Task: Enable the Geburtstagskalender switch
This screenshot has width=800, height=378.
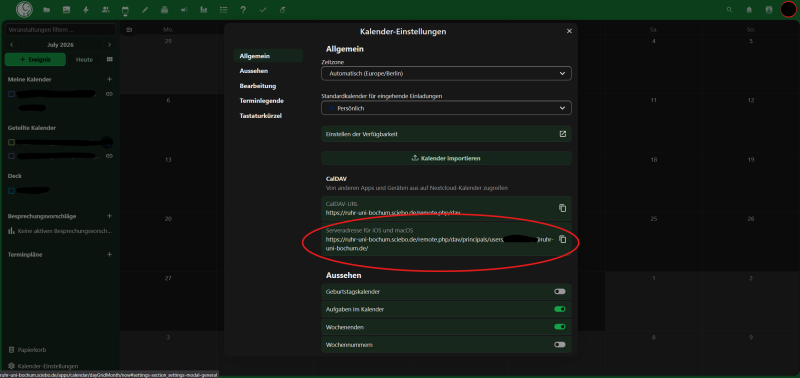Action: (560, 291)
